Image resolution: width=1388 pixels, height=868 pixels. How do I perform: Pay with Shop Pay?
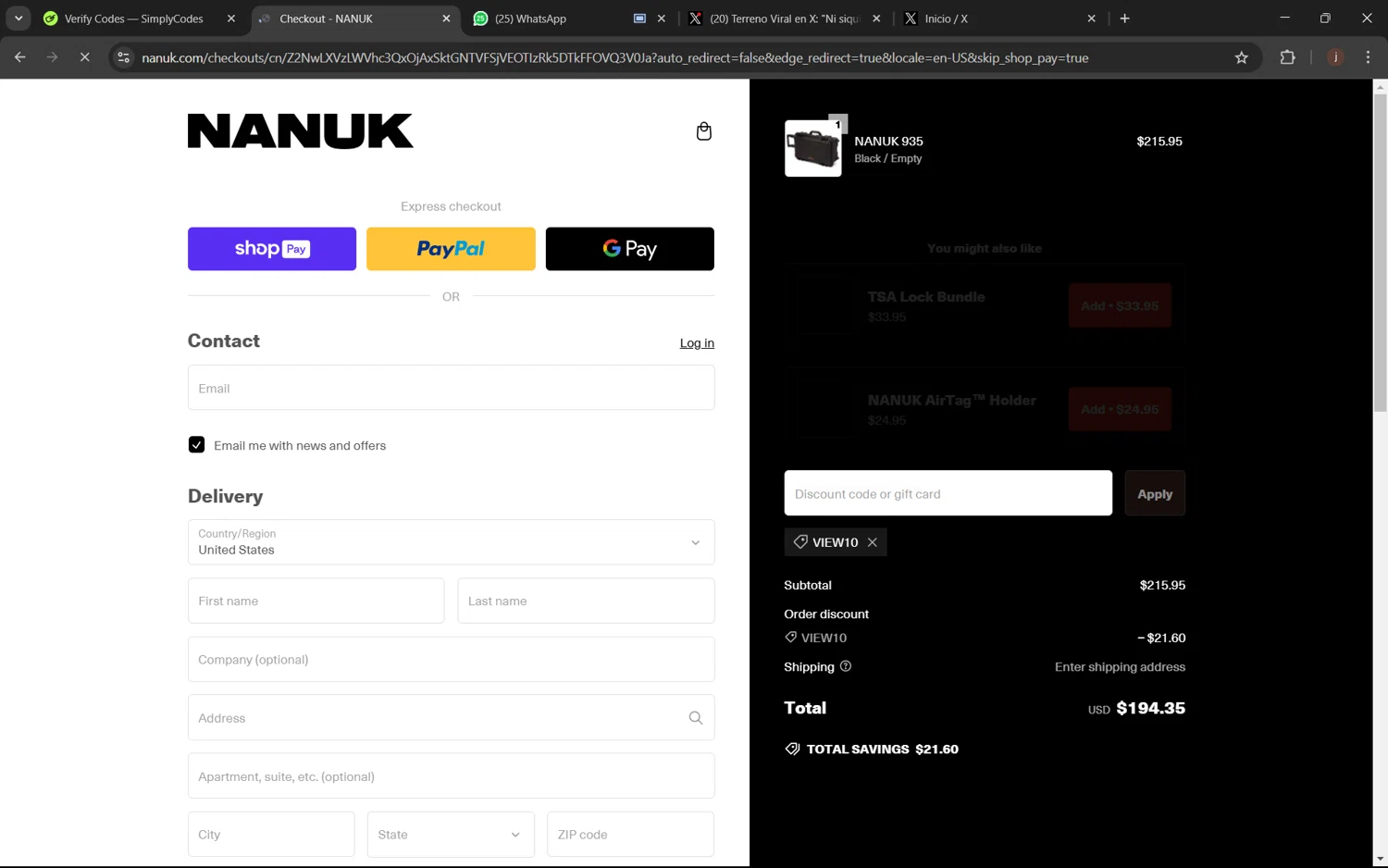coord(272,249)
